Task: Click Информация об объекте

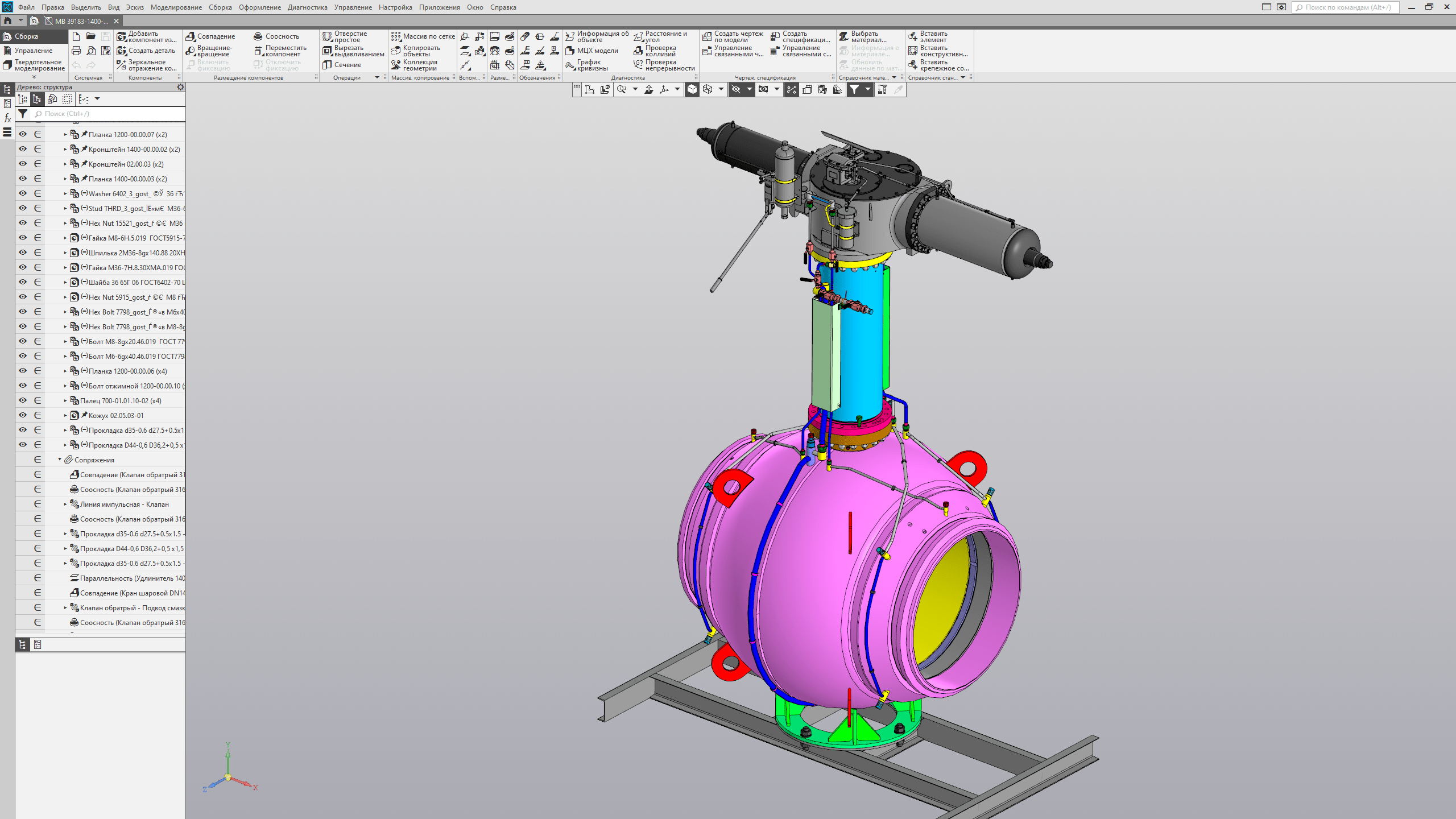Action: [x=597, y=36]
